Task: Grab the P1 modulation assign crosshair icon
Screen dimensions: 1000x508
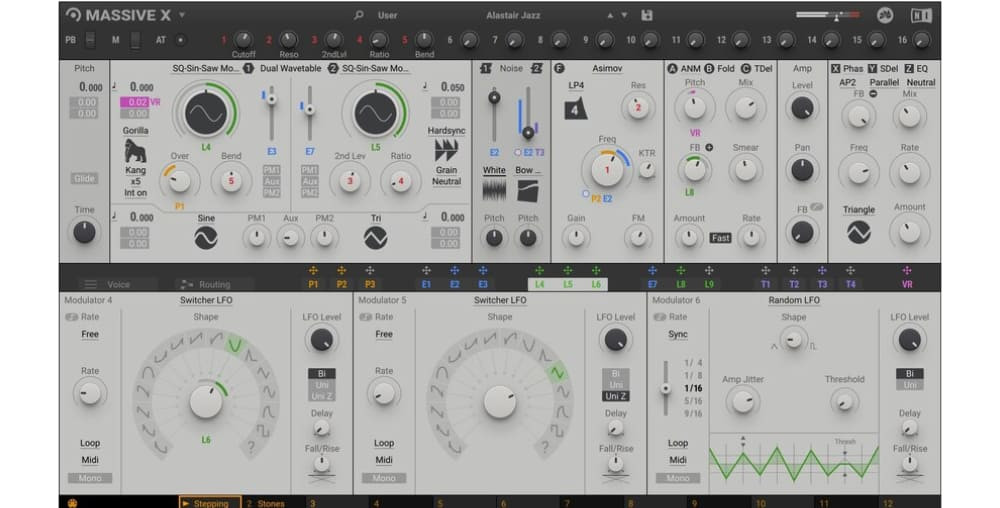Action: pos(313,271)
